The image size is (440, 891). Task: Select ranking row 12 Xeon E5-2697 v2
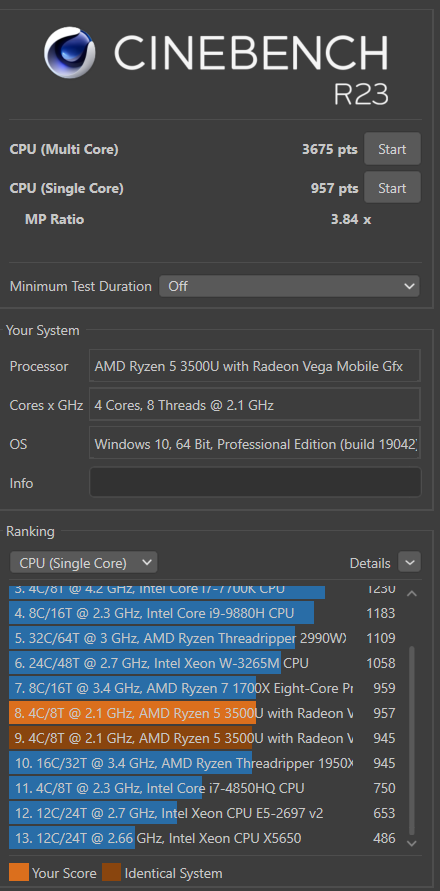203,813
